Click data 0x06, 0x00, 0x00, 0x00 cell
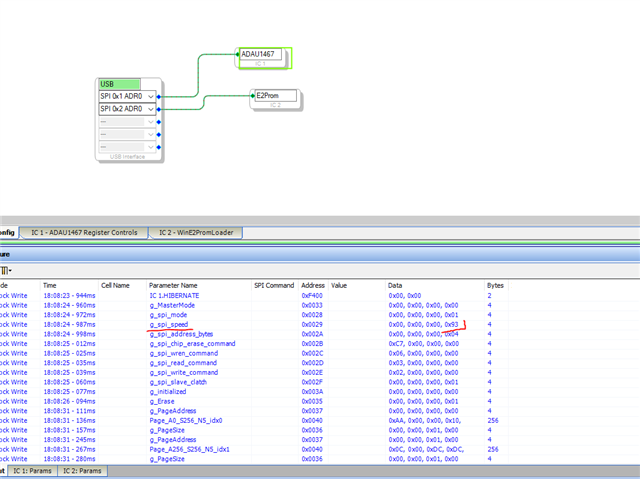Image resolution: width=640 pixels, height=479 pixels. tap(423, 353)
